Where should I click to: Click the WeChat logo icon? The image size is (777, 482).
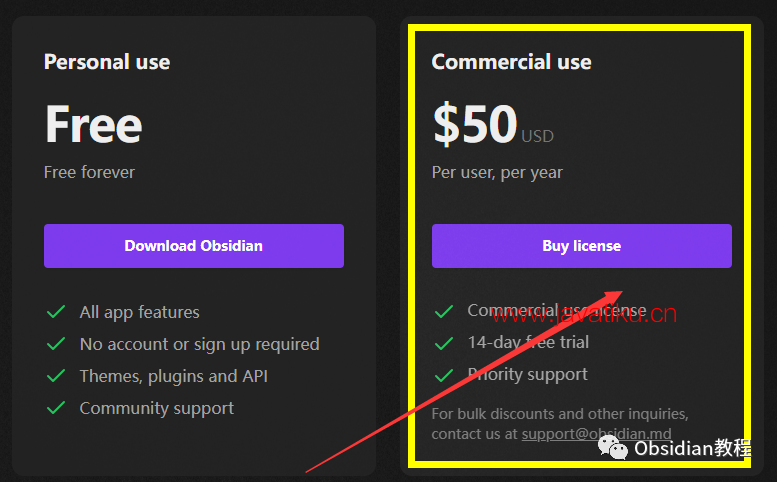[x=612, y=447]
